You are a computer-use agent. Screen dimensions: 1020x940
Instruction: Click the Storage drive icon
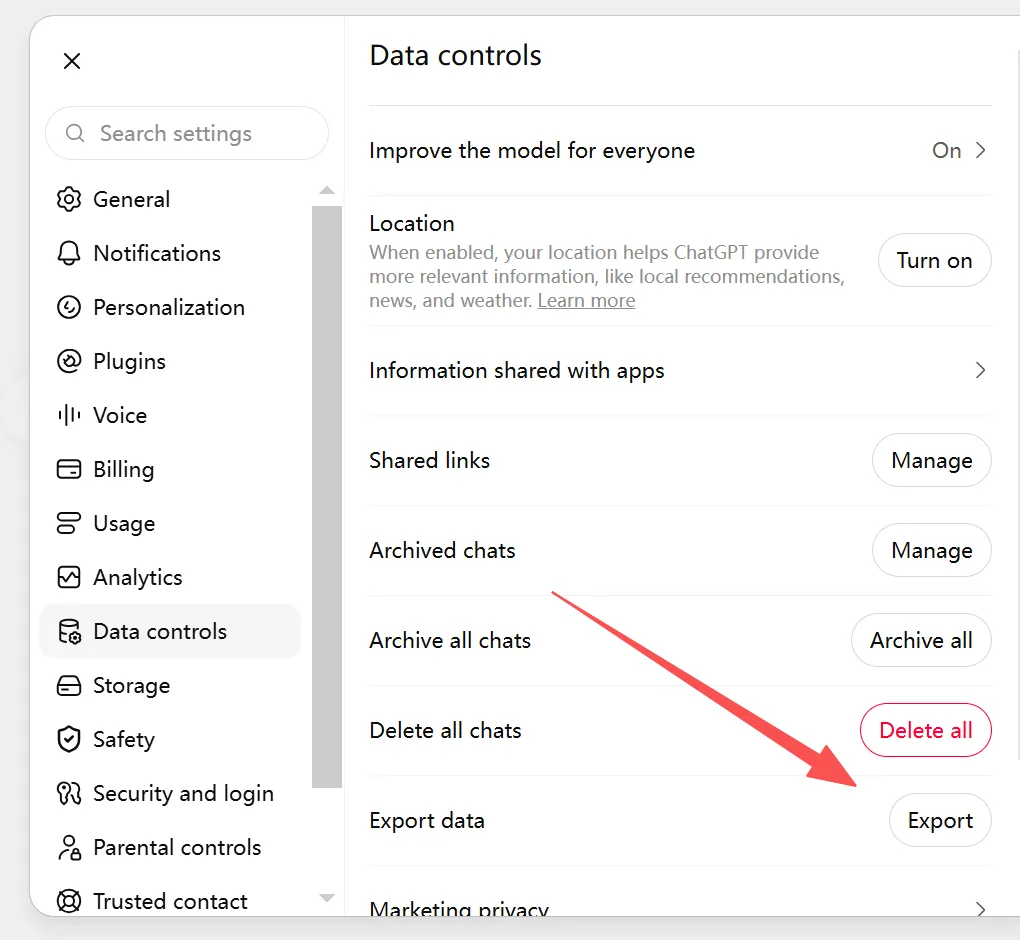tap(69, 686)
